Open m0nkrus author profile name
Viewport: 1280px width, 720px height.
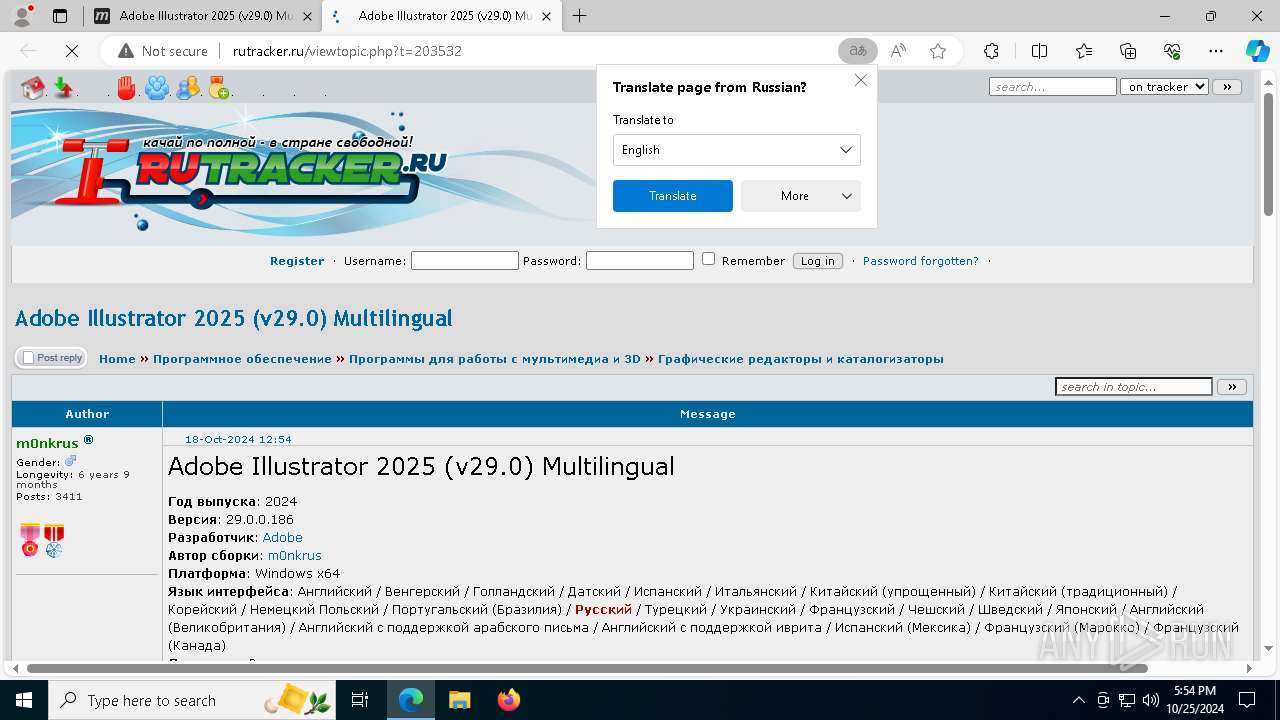tap(47, 443)
